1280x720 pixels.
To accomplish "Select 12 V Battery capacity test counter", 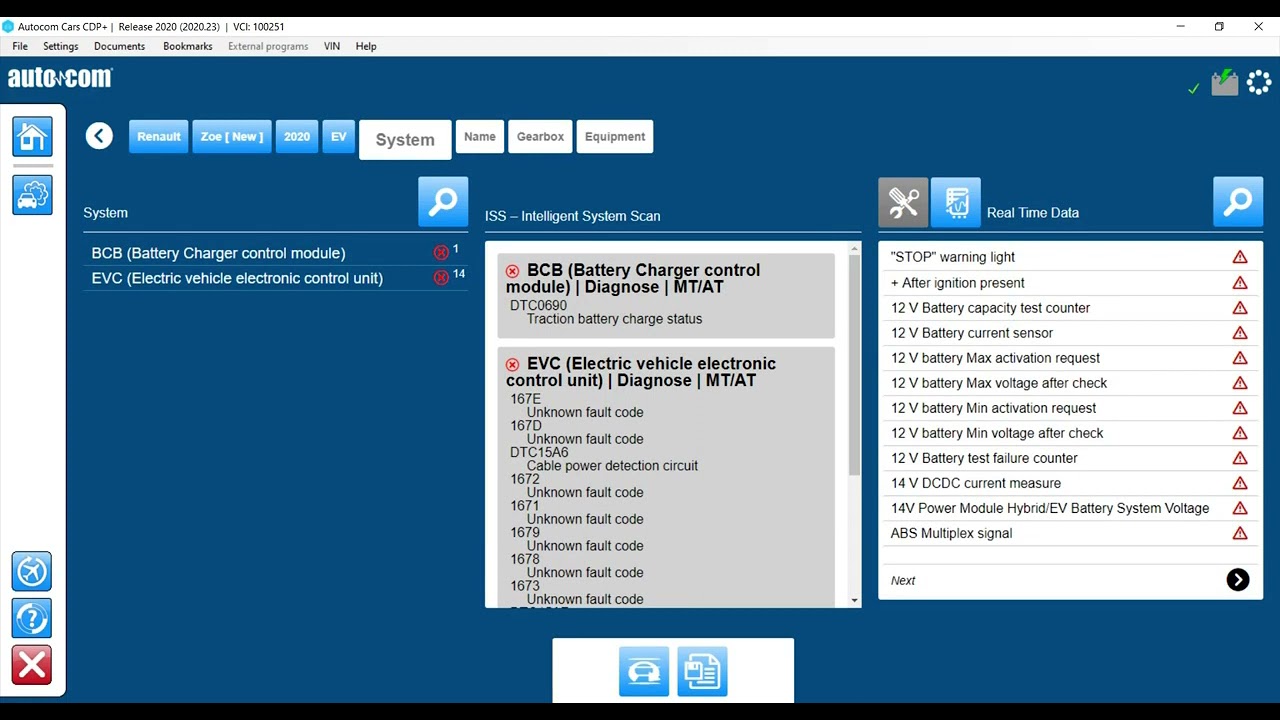I will (x=1070, y=308).
